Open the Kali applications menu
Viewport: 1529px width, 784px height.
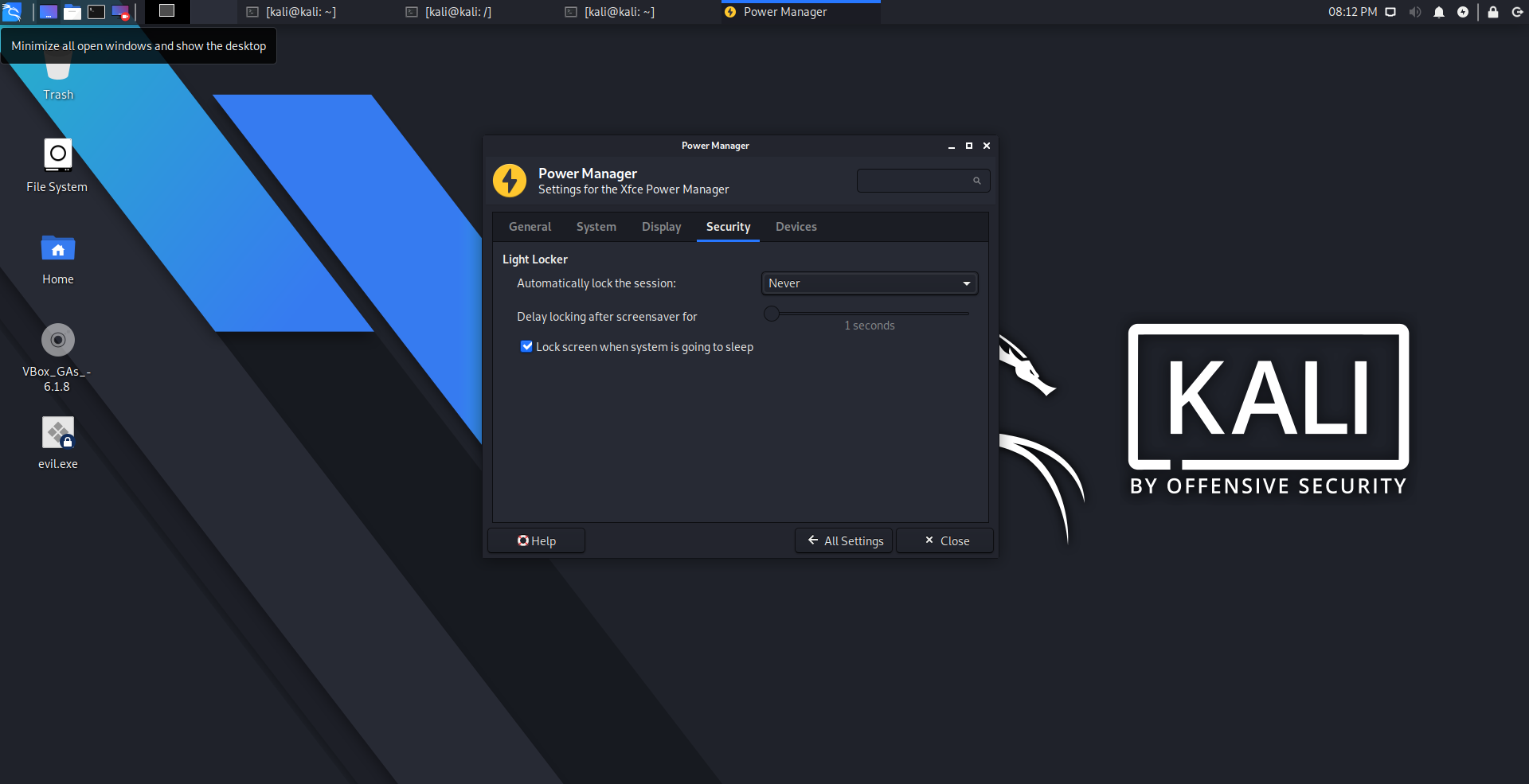point(13,12)
